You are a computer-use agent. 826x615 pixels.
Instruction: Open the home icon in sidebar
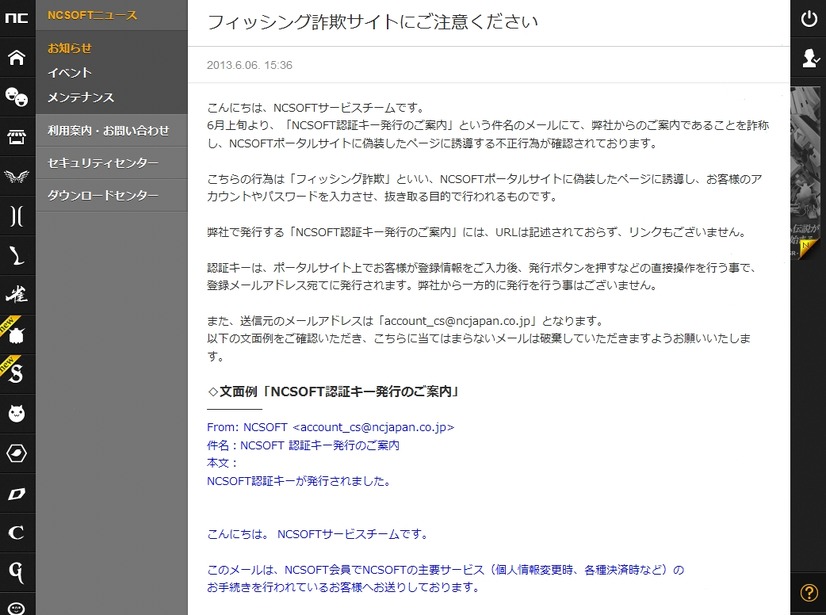pyautogui.click(x=17, y=57)
